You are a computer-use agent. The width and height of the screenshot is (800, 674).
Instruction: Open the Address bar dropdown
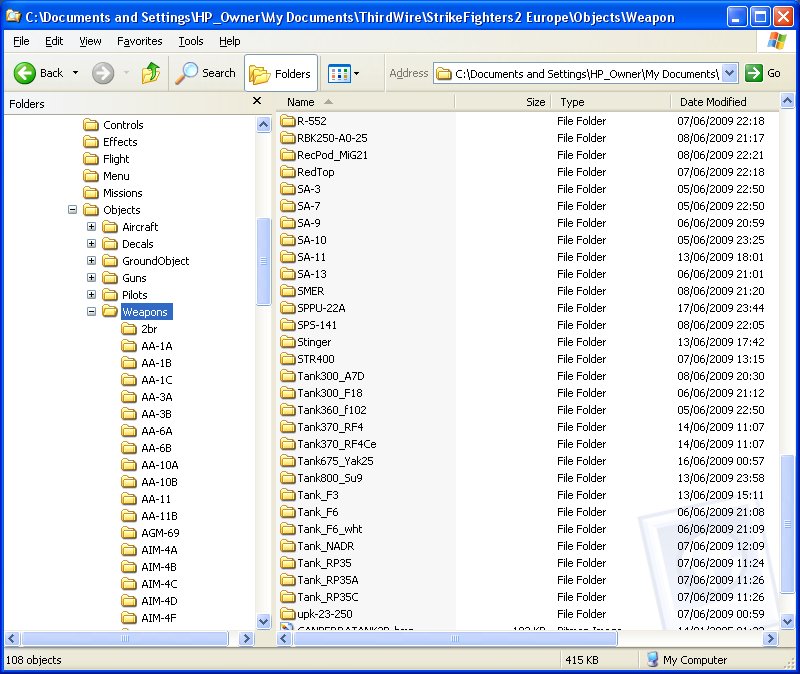(x=730, y=73)
